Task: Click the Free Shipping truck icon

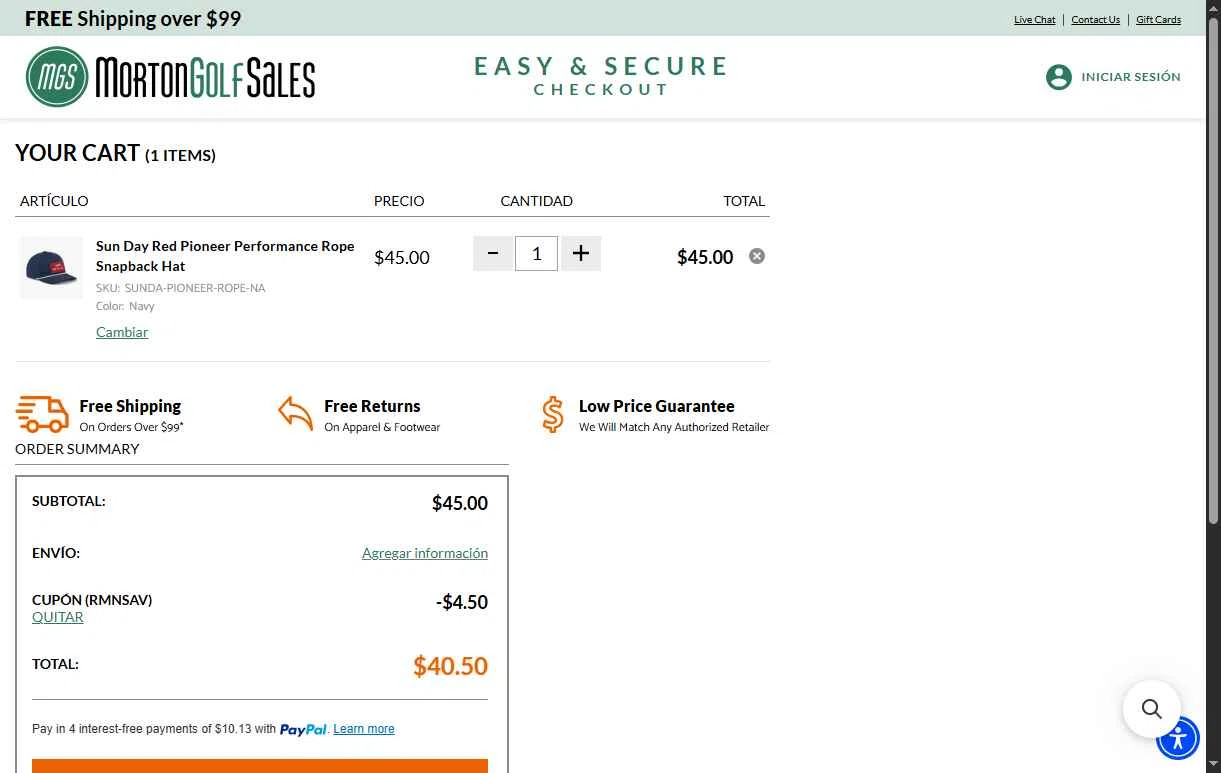Action: [42, 414]
